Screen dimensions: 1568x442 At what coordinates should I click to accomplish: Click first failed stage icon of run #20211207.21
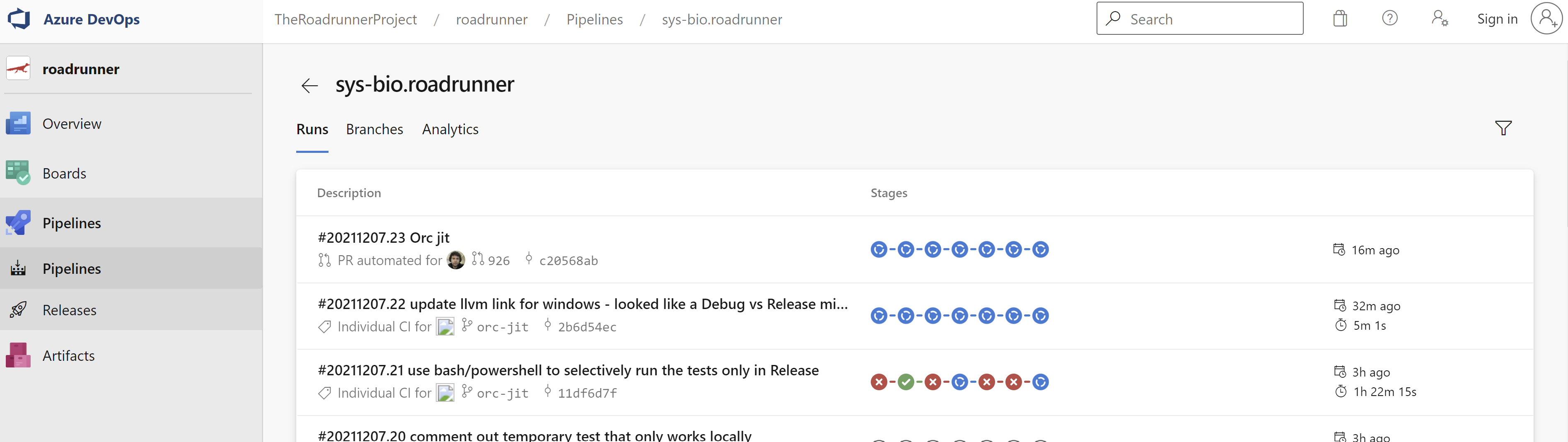click(879, 382)
